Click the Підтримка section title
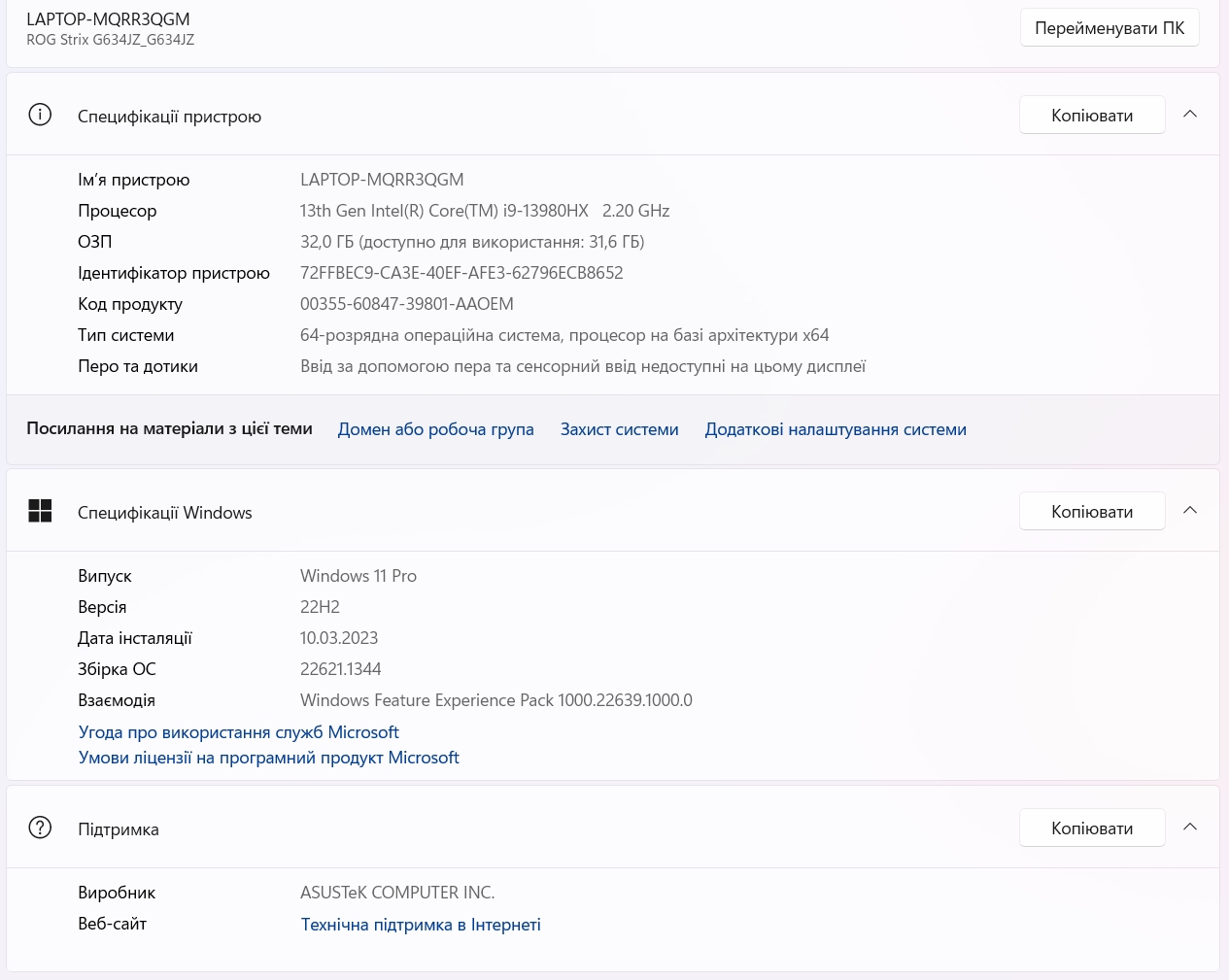This screenshot has width=1229, height=980. (x=118, y=829)
